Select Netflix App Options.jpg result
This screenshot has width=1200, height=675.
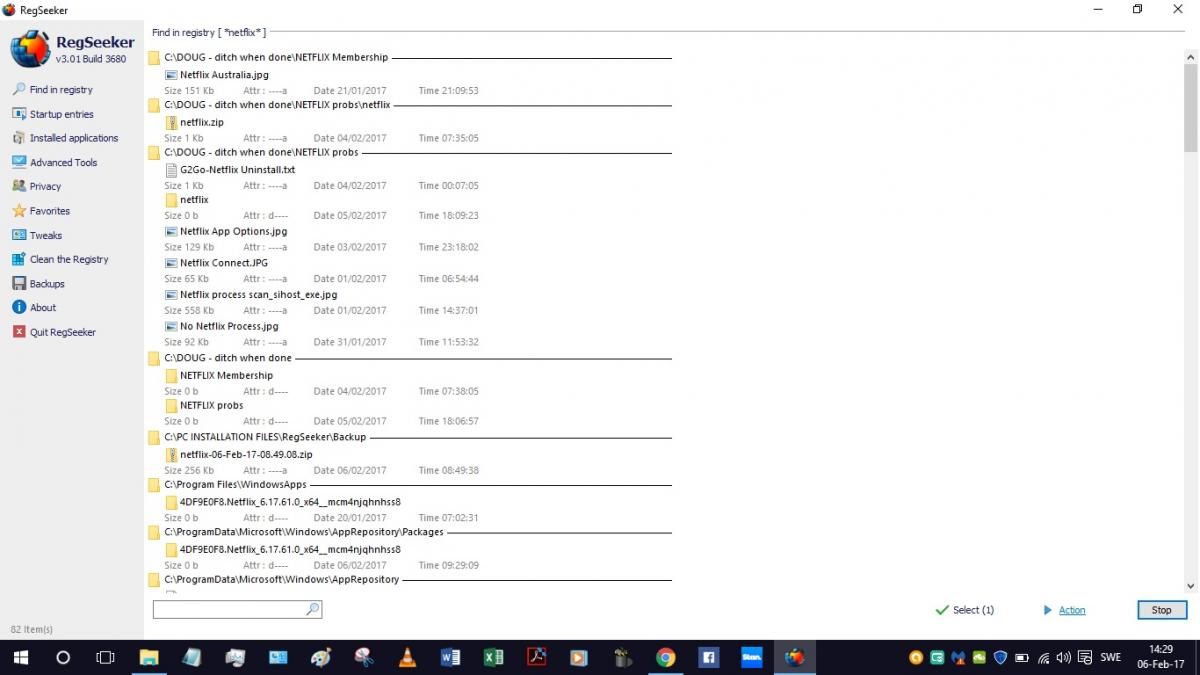pyautogui.click(x=233, y=231)
